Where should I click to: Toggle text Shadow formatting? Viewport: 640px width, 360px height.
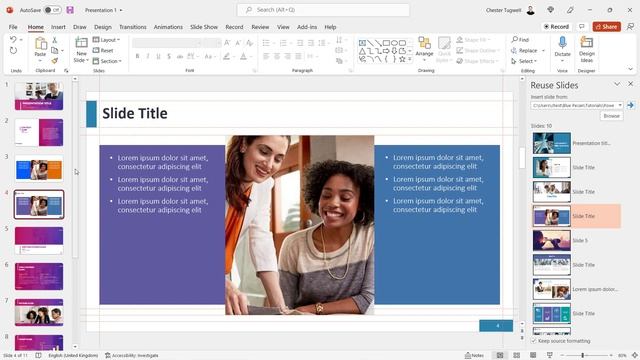click(169, 56)
